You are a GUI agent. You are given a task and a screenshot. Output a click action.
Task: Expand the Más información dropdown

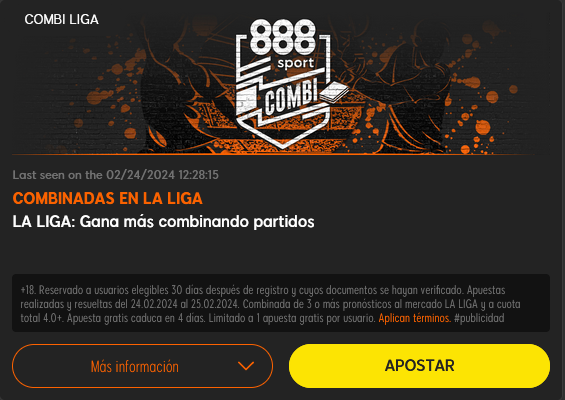[142, 366]
